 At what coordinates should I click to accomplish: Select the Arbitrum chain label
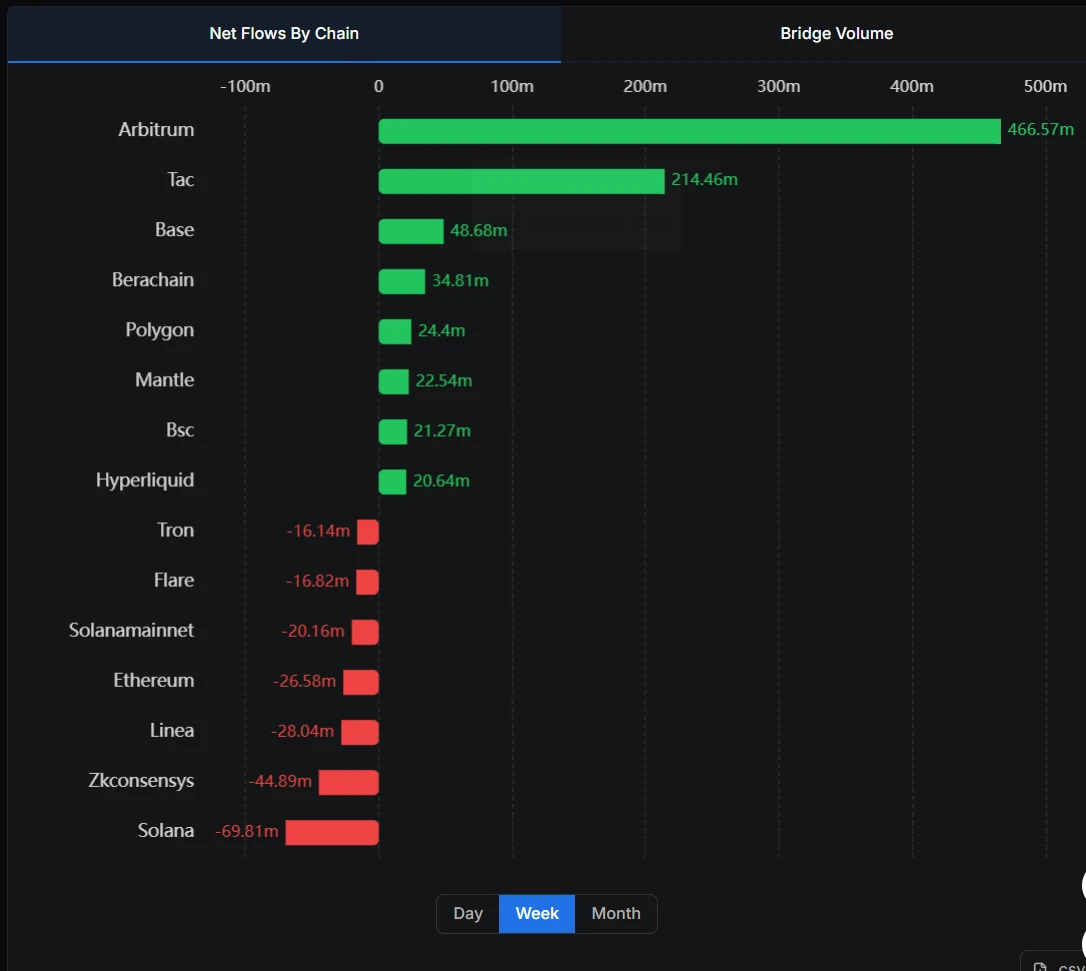[x=156, y=129]
